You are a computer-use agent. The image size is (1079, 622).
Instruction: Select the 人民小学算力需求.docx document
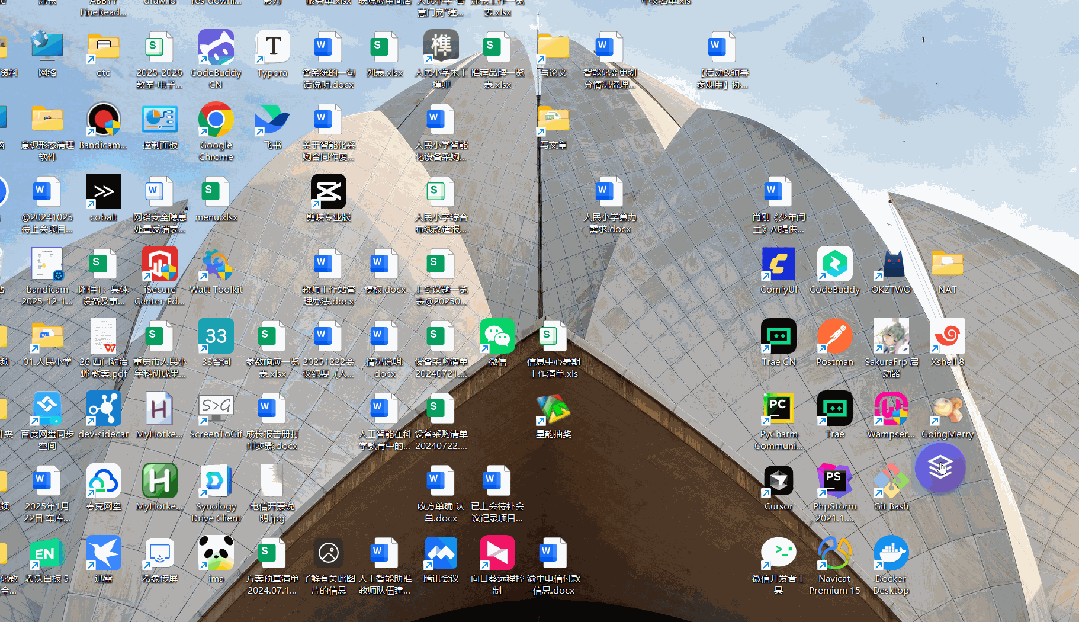pos(609,193)
